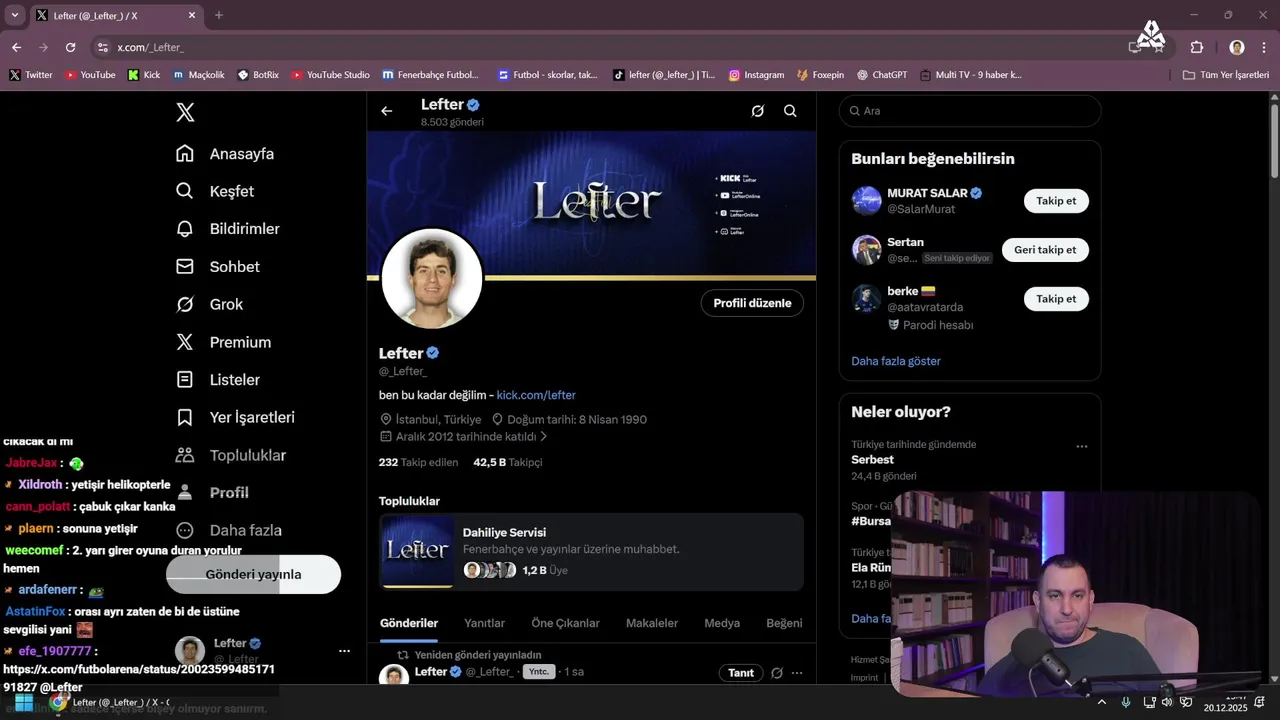Open Grok icon in sidebar
Screen dimensions: 1280x720
click(x=185, y=304)
